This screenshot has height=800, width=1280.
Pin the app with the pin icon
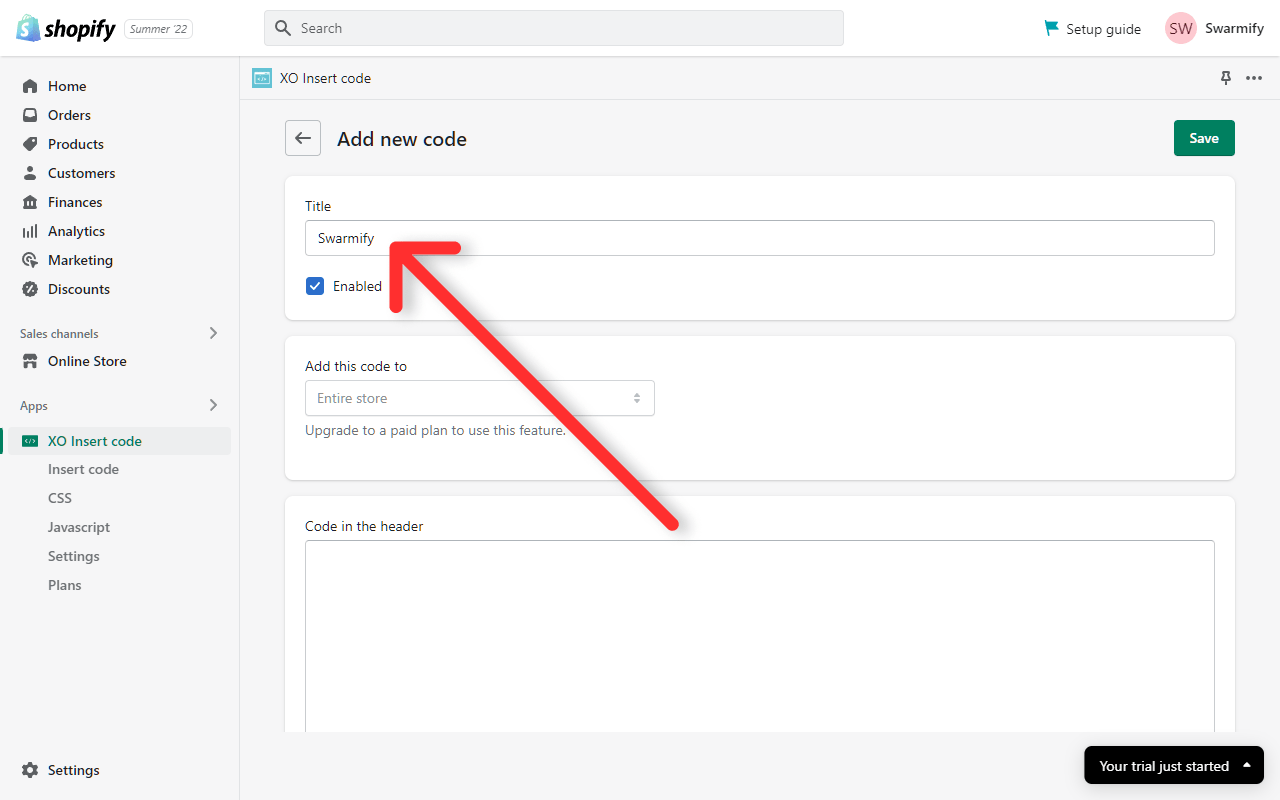tap(1226, 78)
